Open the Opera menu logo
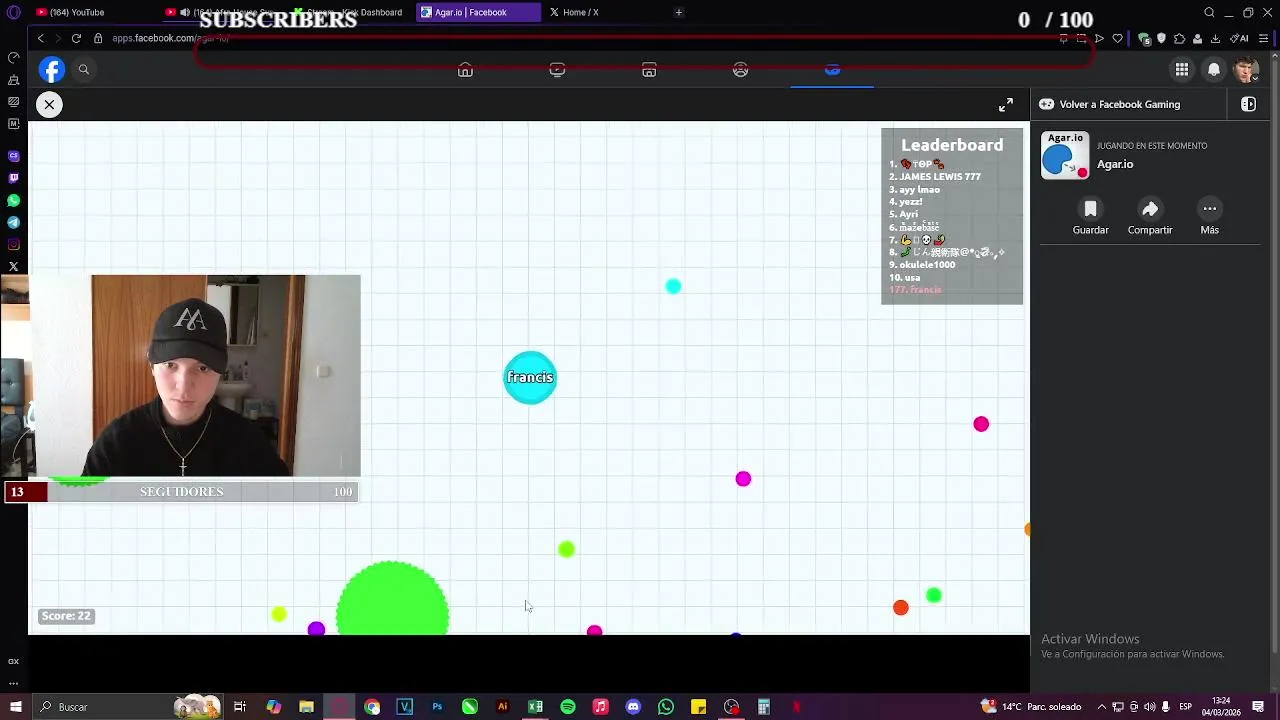1280x720 pixels. (x=14, y=12)
